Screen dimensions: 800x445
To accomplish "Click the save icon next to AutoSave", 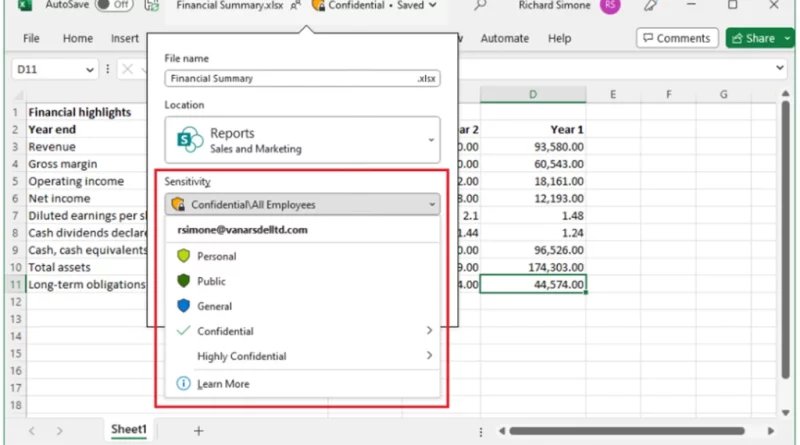I will (x=151, y=6).
